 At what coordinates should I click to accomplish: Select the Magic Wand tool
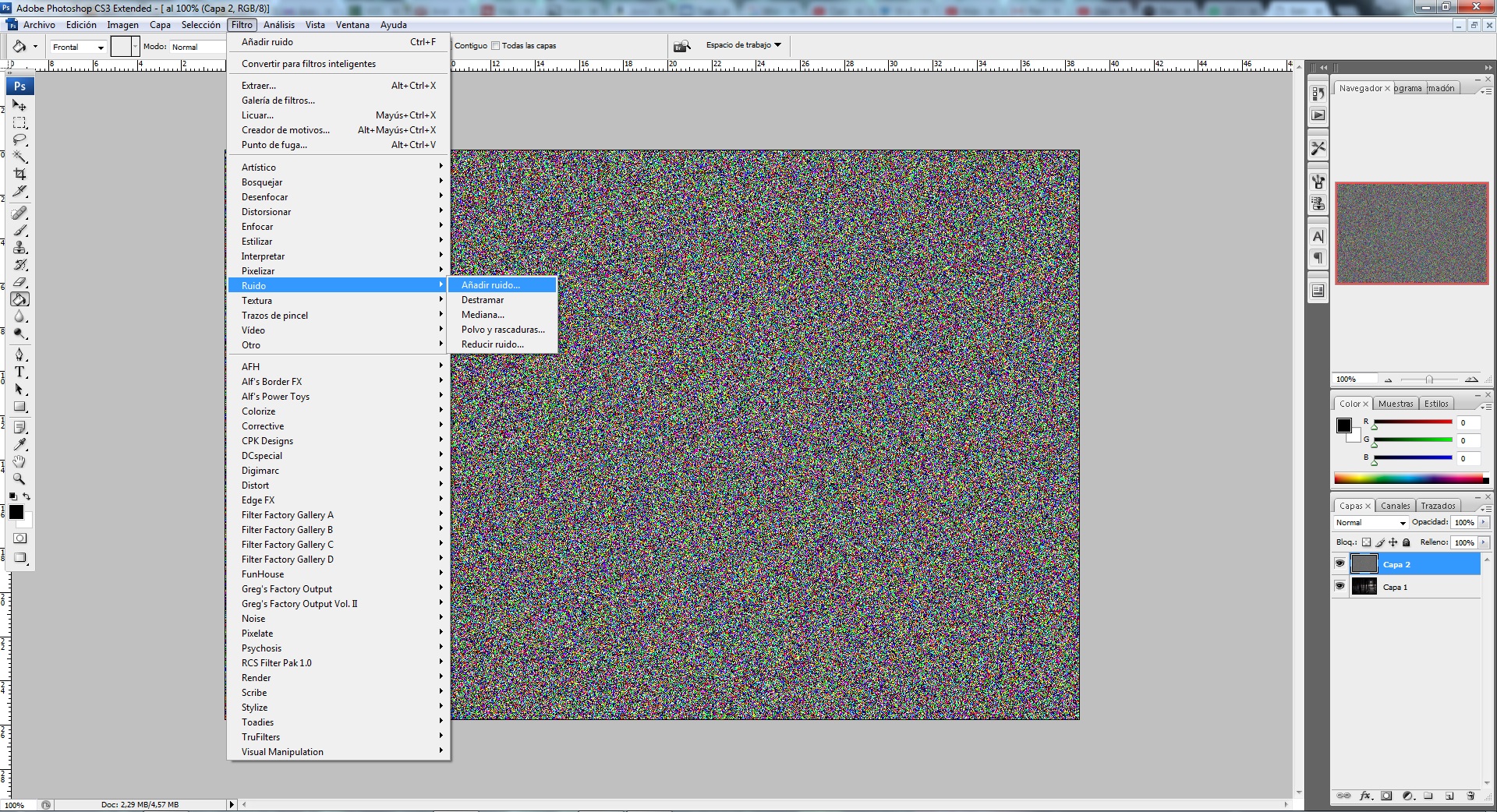point(20,157)
